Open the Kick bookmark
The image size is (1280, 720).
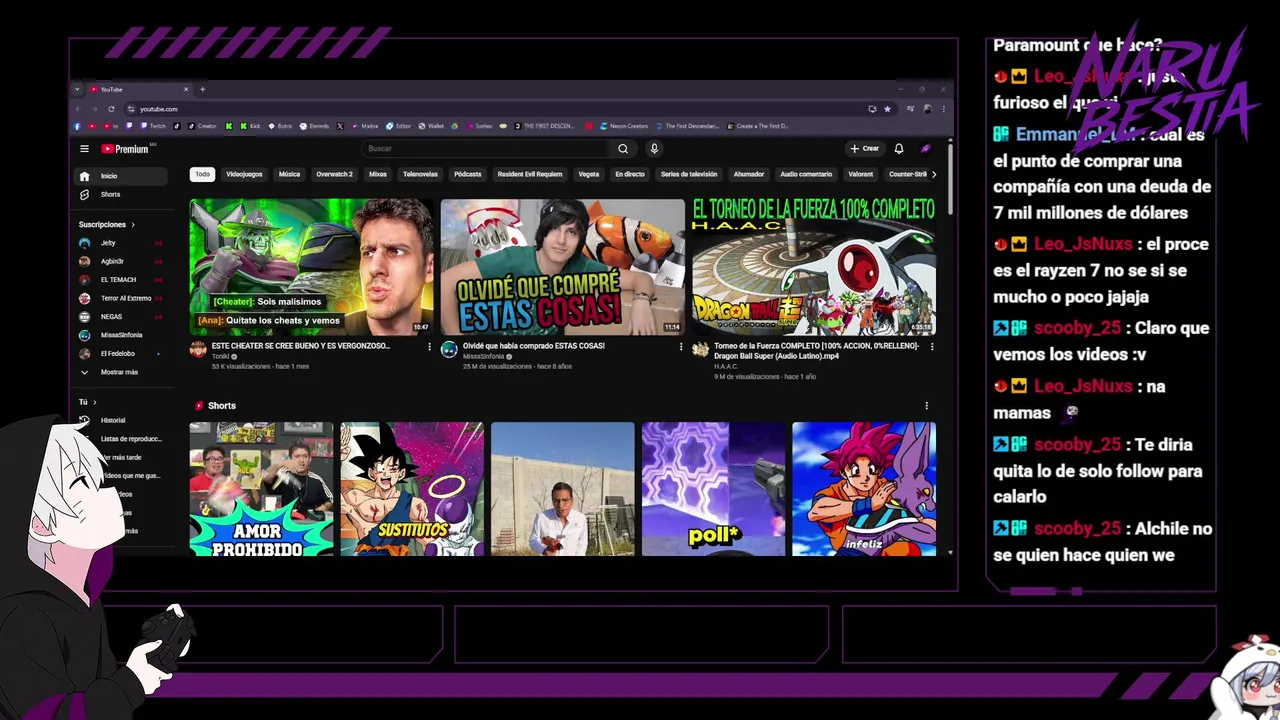[x=250, y=126]
